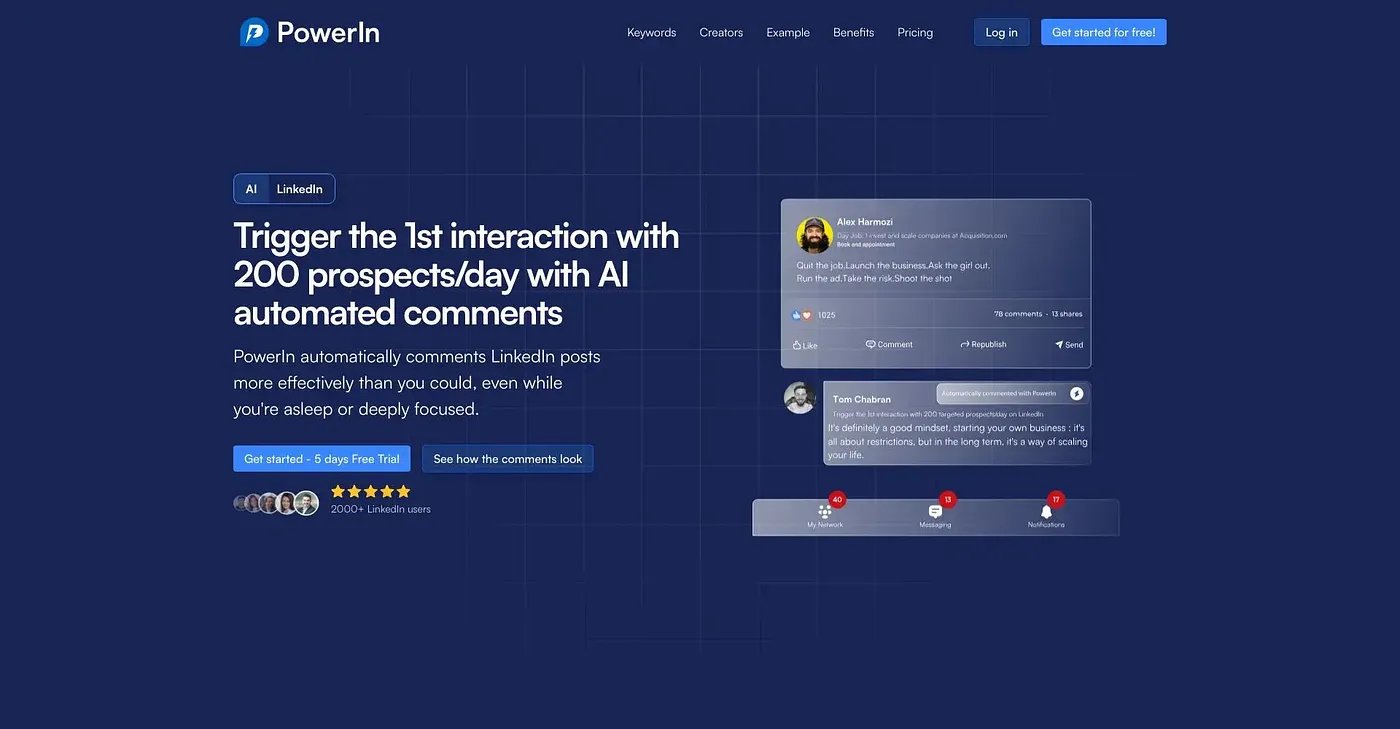Image resolution: width=1400 pixels, height=729 pixels.
Task: Click the PowerIn automatically comments description paragraph
Action: pos(417,383)
